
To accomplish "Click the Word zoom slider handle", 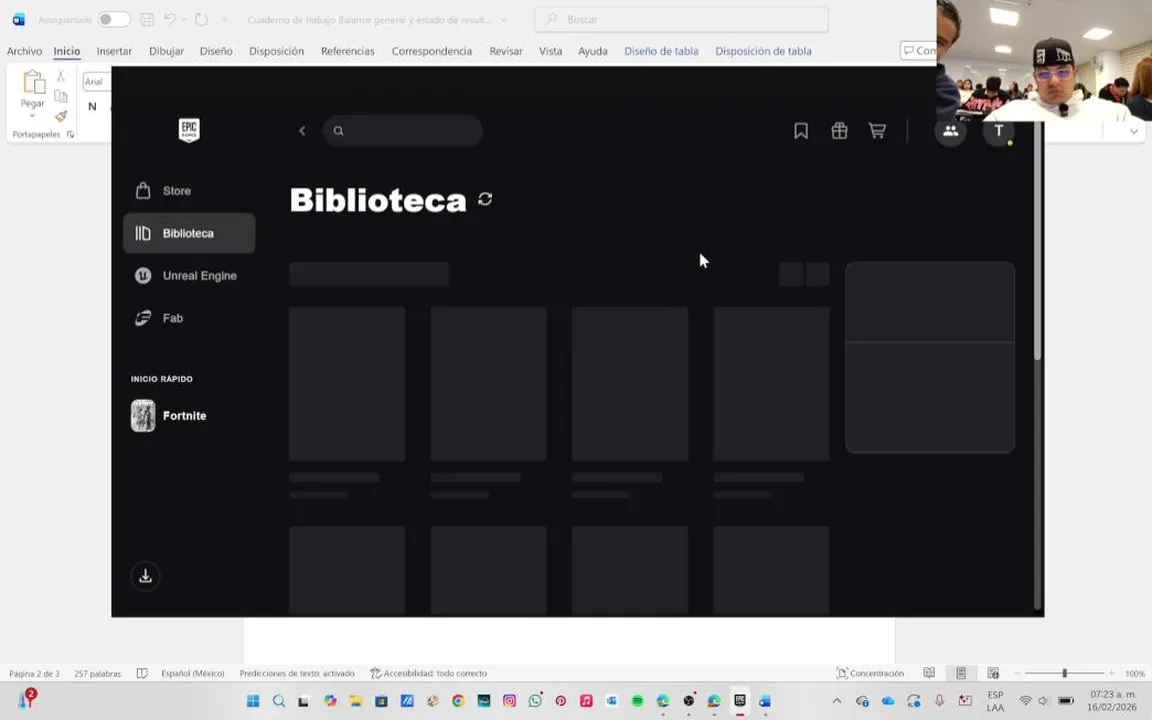I will coord(1064,673).
